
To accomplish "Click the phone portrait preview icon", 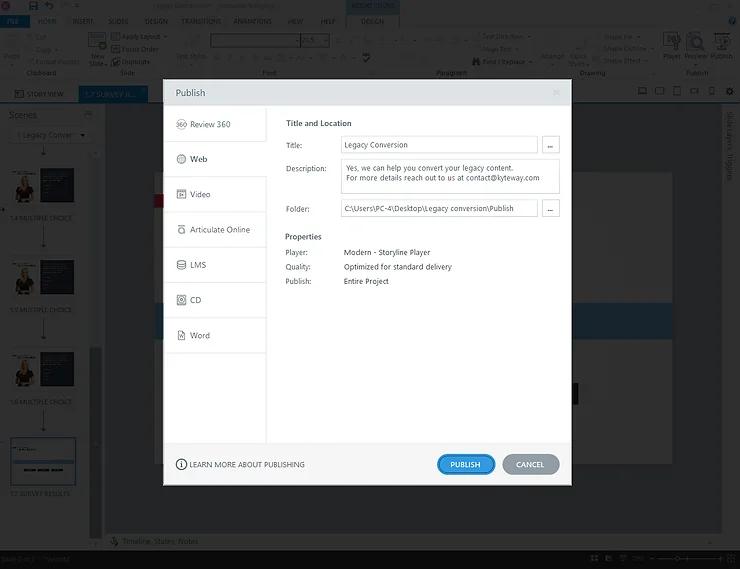I will 712,91.
